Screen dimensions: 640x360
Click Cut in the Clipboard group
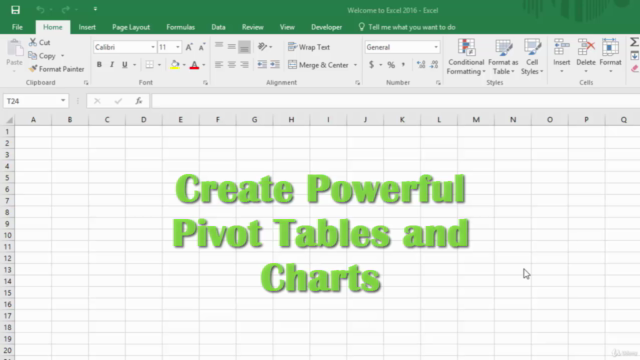point(40,42)
